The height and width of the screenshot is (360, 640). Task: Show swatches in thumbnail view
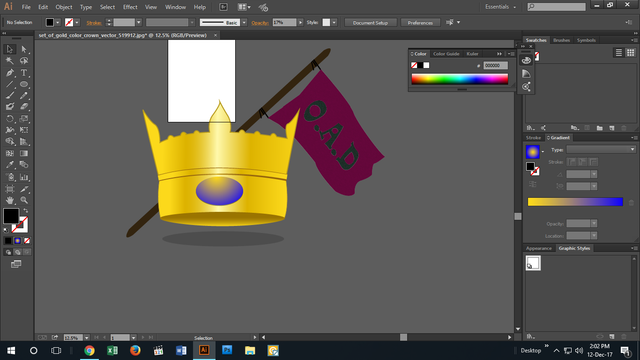coord(631,53)
